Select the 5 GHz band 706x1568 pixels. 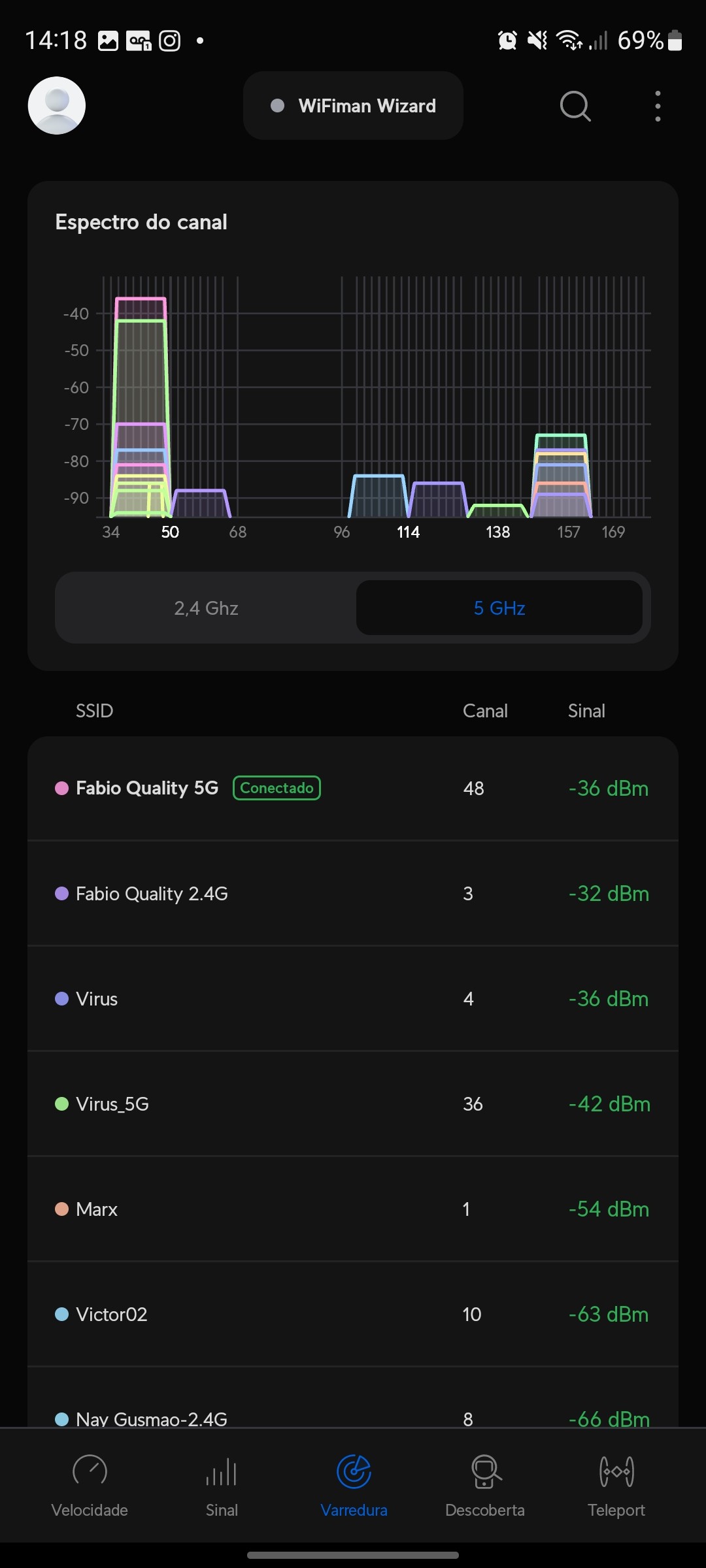[x=499, y=608]
